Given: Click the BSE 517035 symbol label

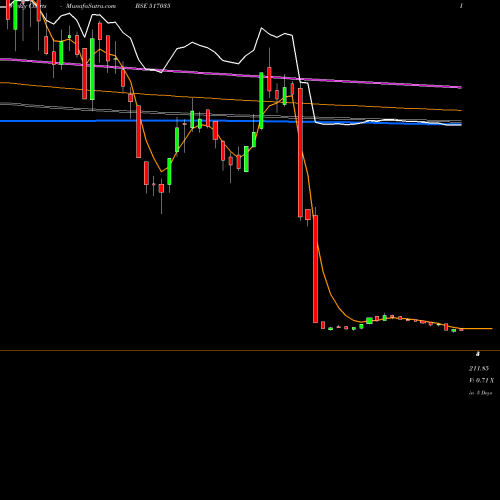Looking at the screenshot, I should coord(152,6).
